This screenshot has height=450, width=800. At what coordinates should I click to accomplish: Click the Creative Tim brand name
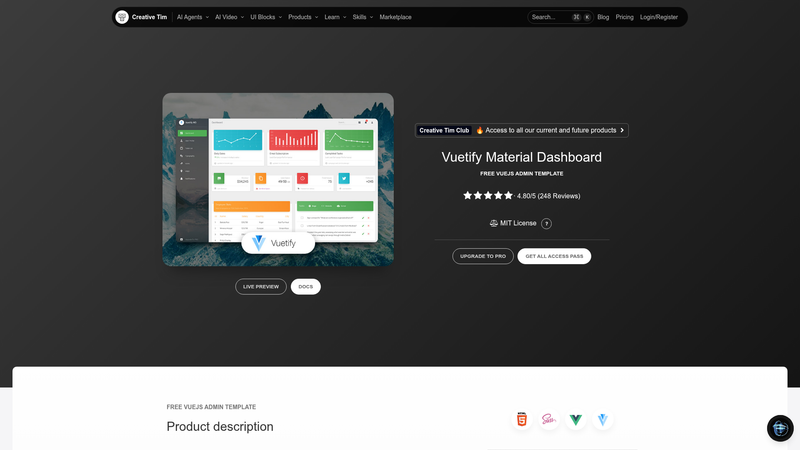click(x=149, y=17)
